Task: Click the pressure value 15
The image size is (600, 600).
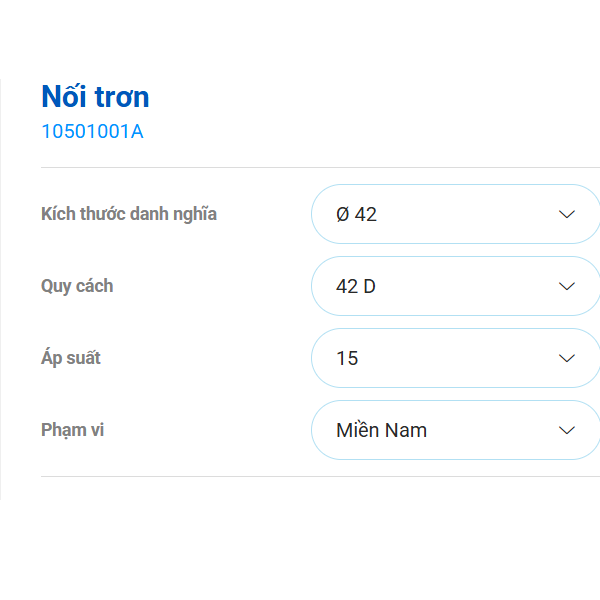Action: (347, 358)
